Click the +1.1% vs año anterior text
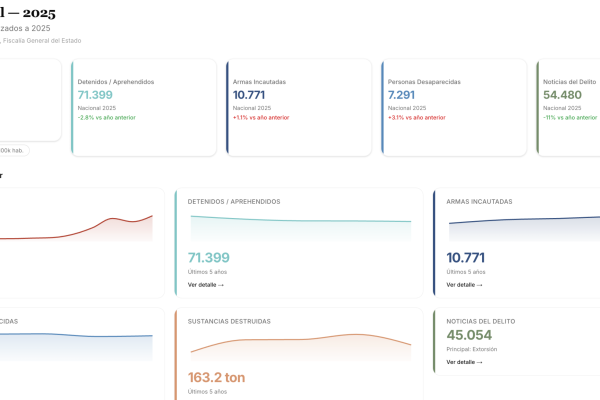The height and width of the screenshot is (400, 600). point(261,118)
